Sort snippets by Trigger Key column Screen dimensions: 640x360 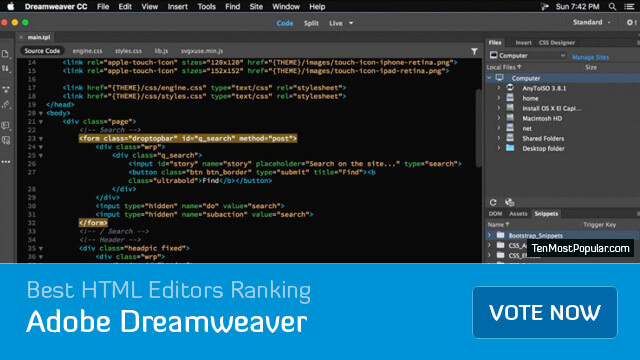pos(599,224)
